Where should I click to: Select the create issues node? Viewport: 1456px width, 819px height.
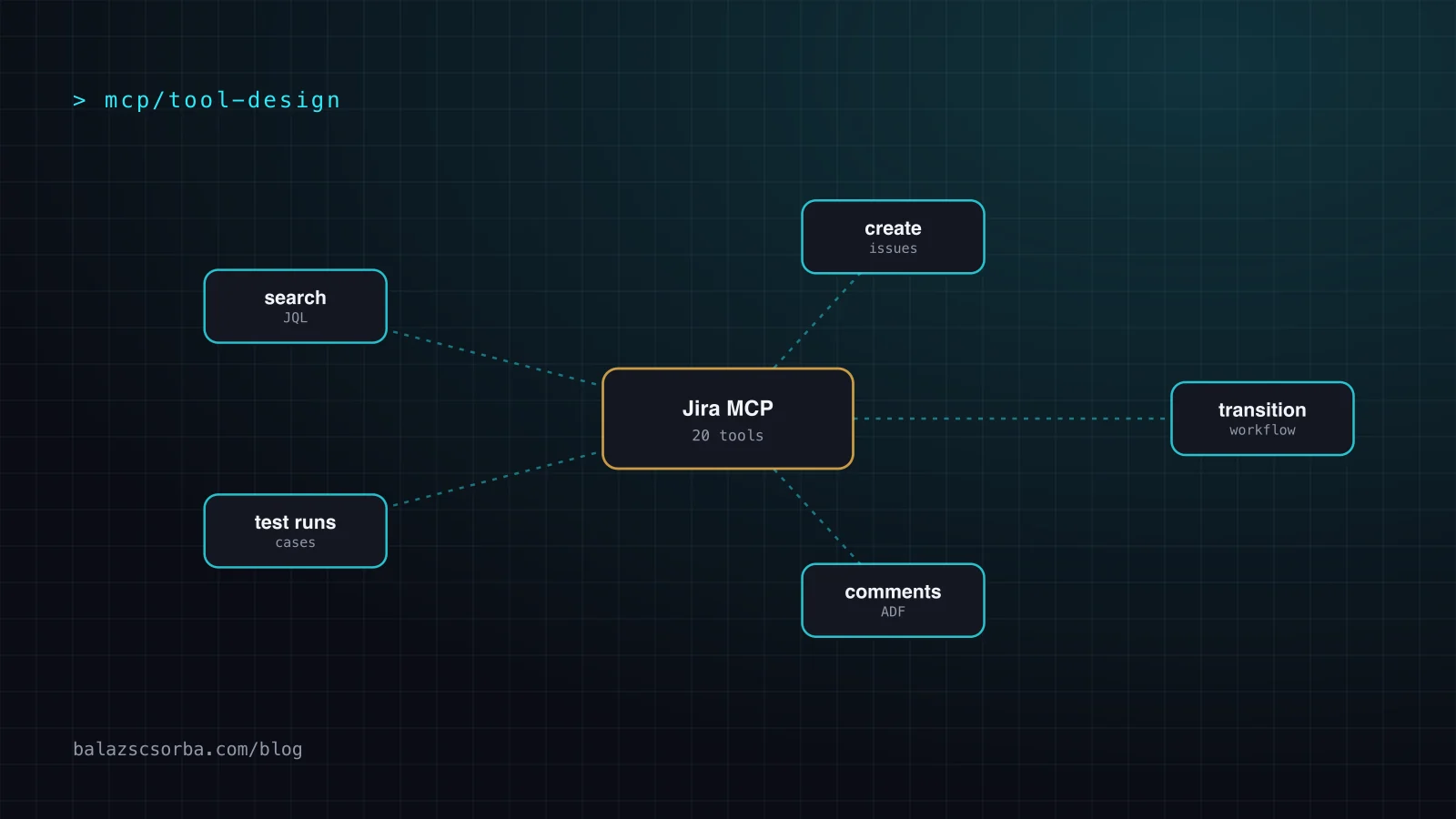893,237
